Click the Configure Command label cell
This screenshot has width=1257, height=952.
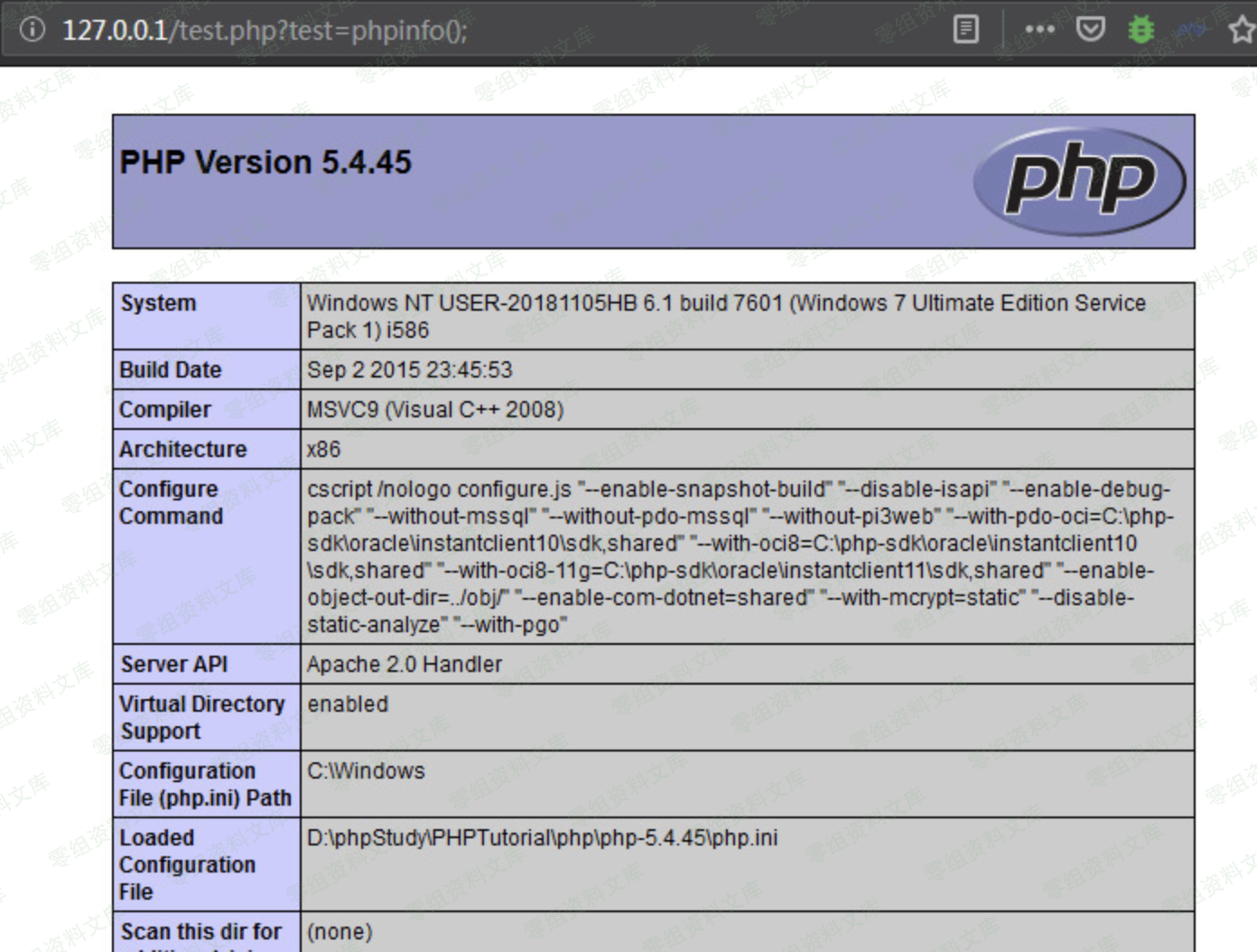(x=171, y=503)
